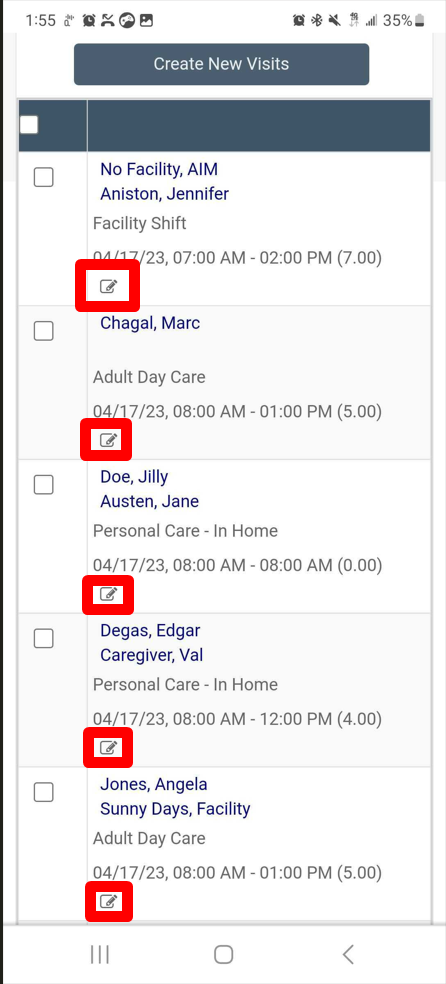Tap Android back navigation icon
Image resolution: width=446 pixels, height=984 pixels.
tap(348, 955)
